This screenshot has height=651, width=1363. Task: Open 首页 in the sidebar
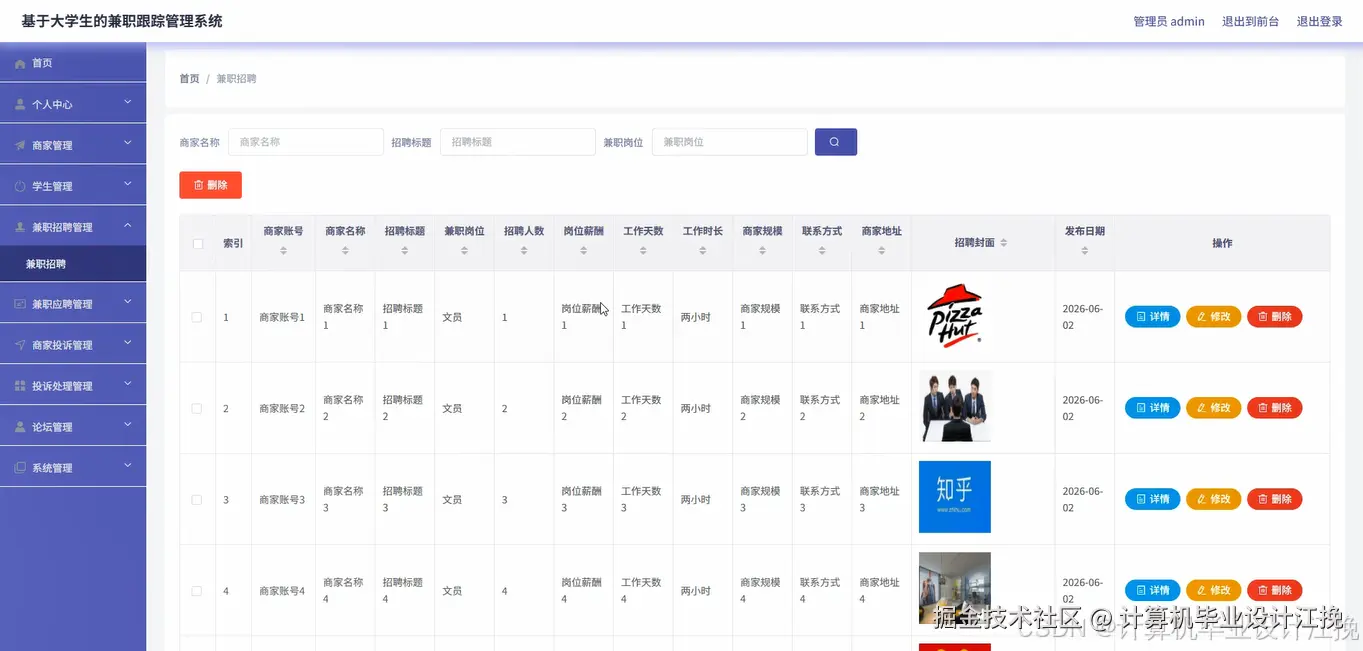tap(73, 63)
